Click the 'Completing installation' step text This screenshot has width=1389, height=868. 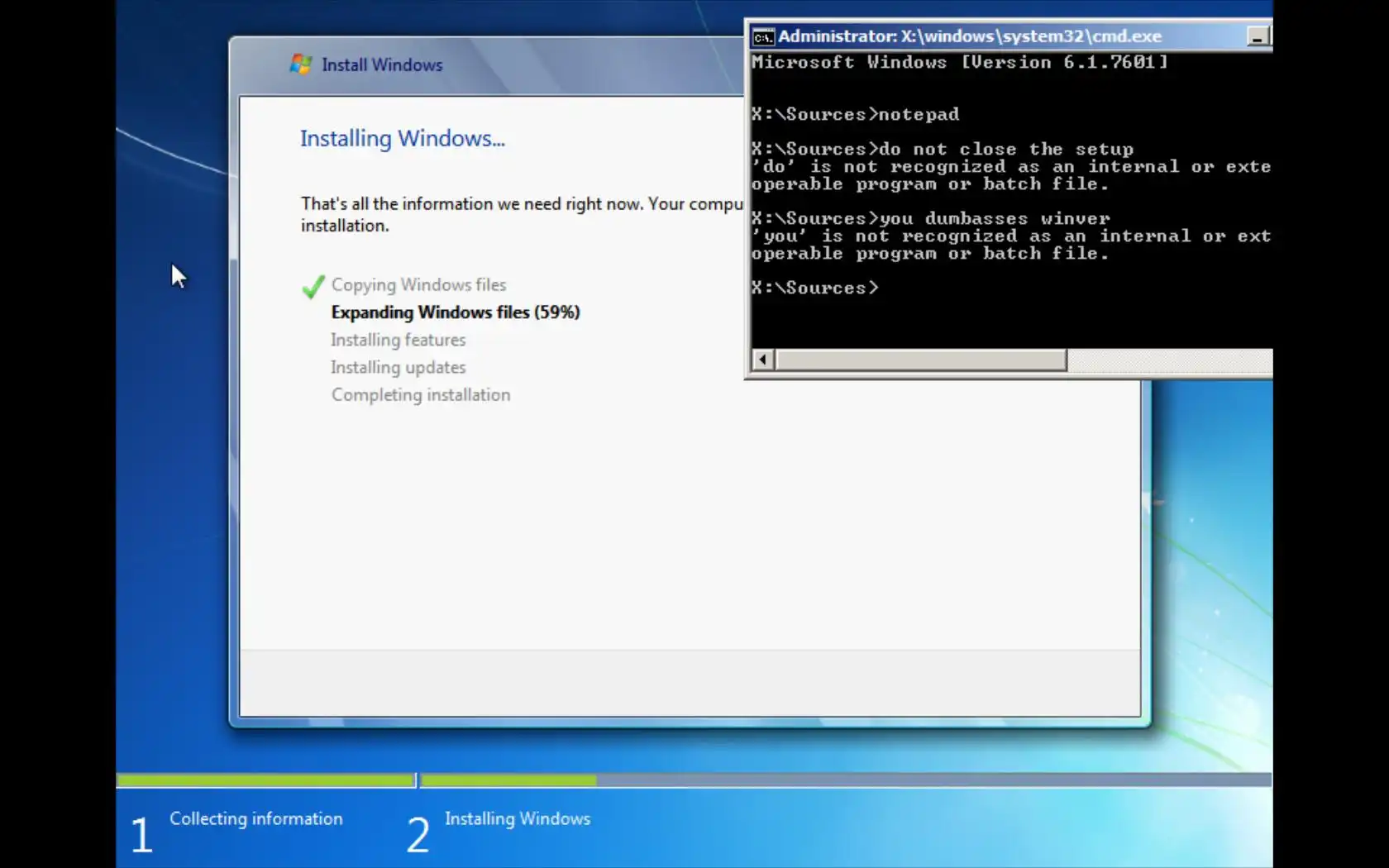[421, 395]
